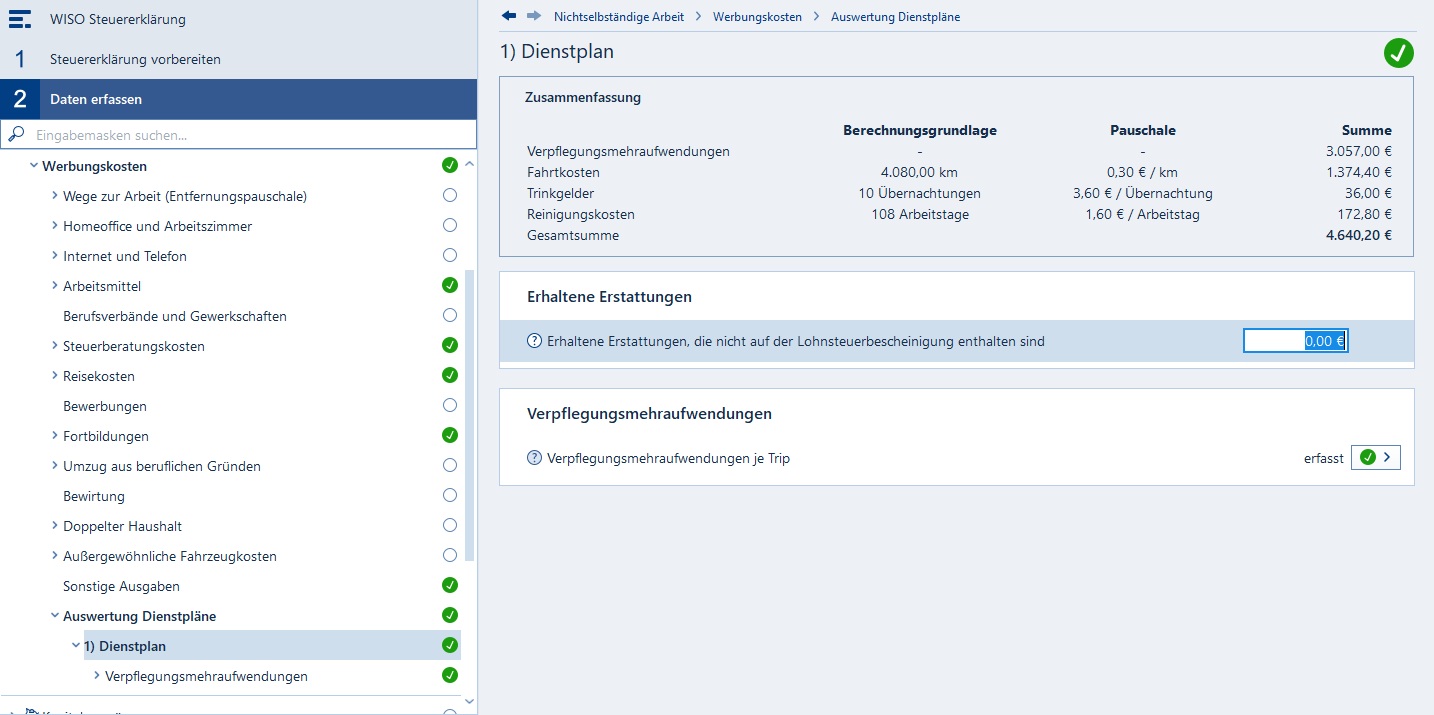Image resolution: width=1434 pixels, height=715 pixels.
Task: Expand the Fortbildungen node
Action: (x=55, y=436)
